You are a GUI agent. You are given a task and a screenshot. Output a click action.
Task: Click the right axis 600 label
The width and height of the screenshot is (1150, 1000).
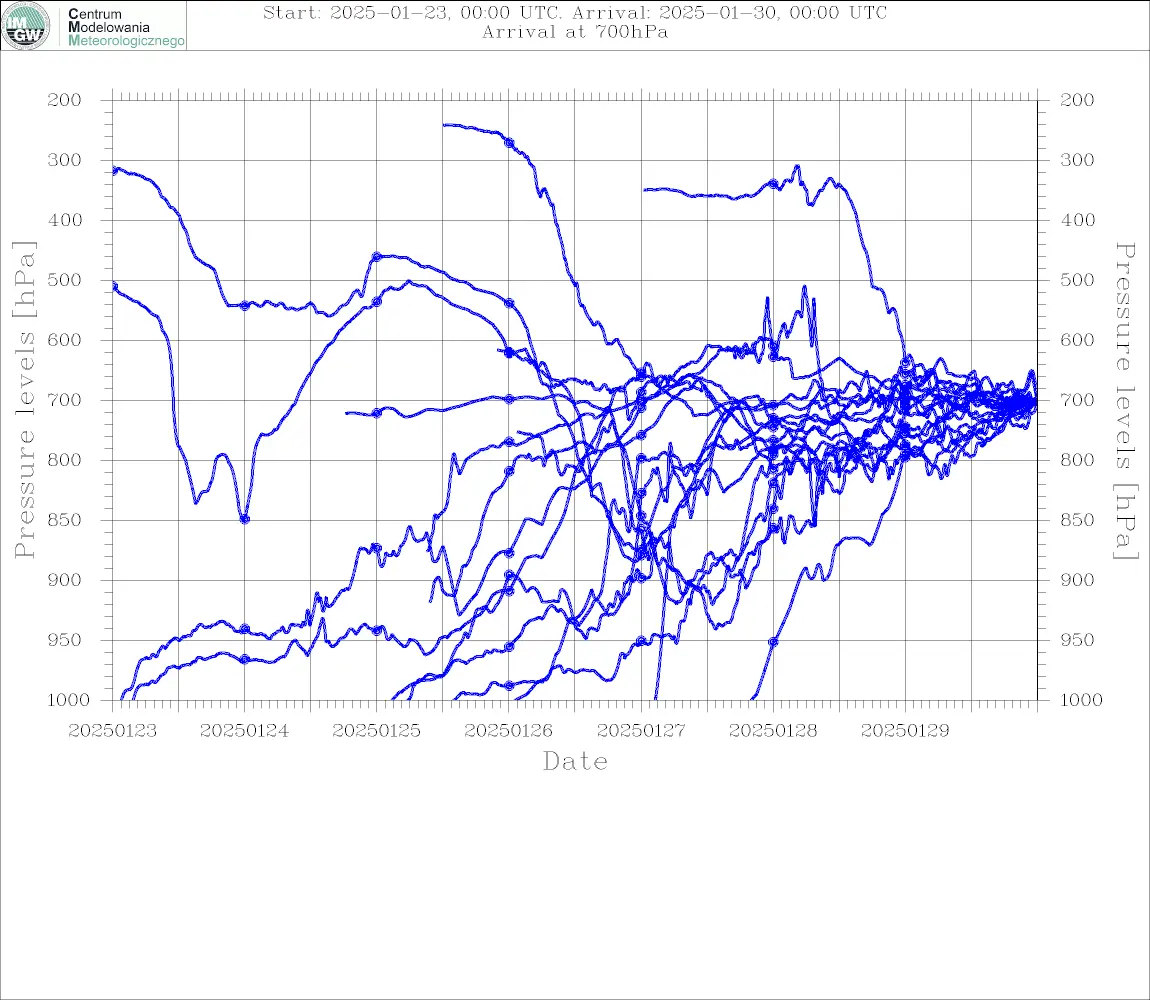click(1077, 340)
